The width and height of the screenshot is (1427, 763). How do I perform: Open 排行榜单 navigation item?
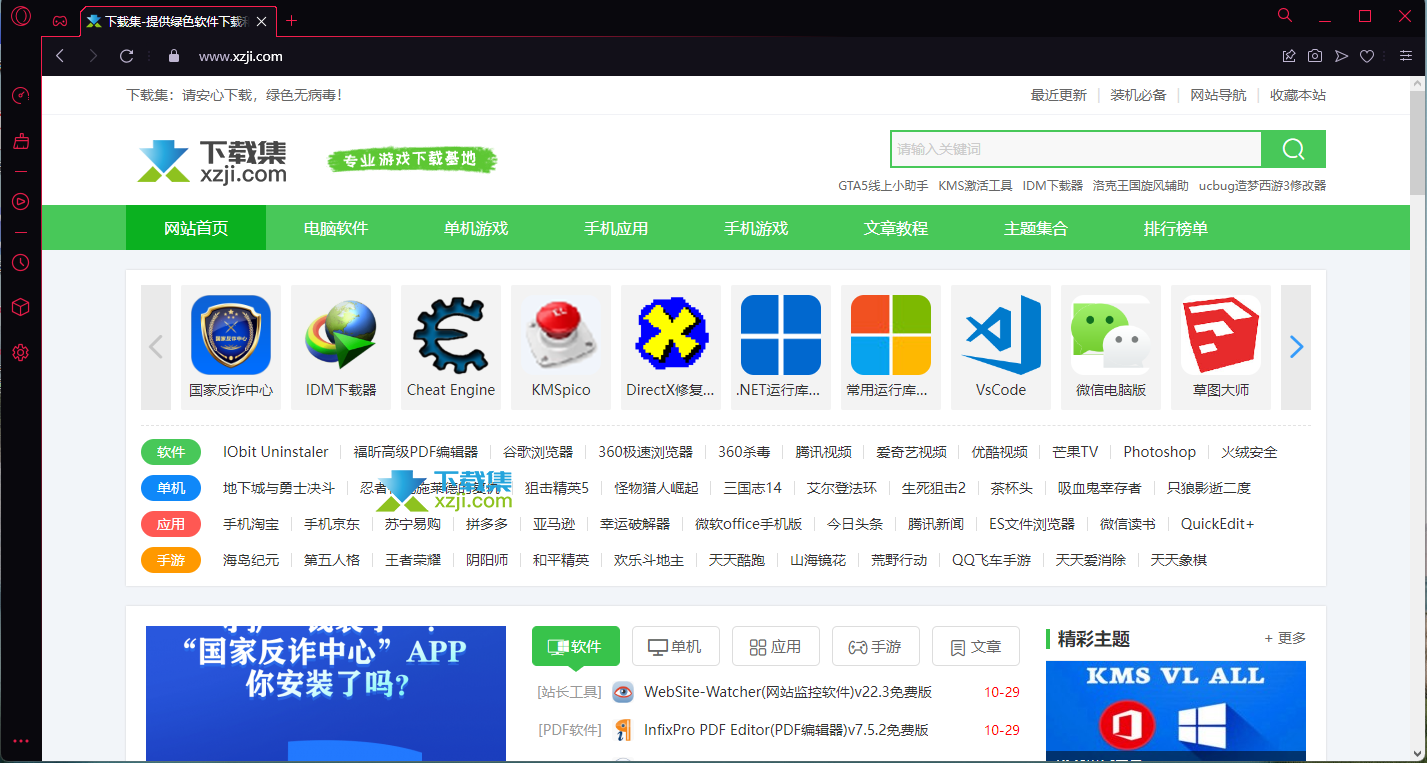tap(1176, 228)
